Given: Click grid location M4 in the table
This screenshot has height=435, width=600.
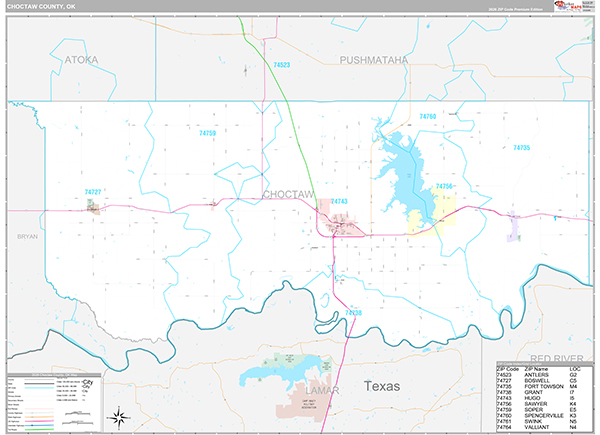Looking at the screenshot, I should coord(573,386).
